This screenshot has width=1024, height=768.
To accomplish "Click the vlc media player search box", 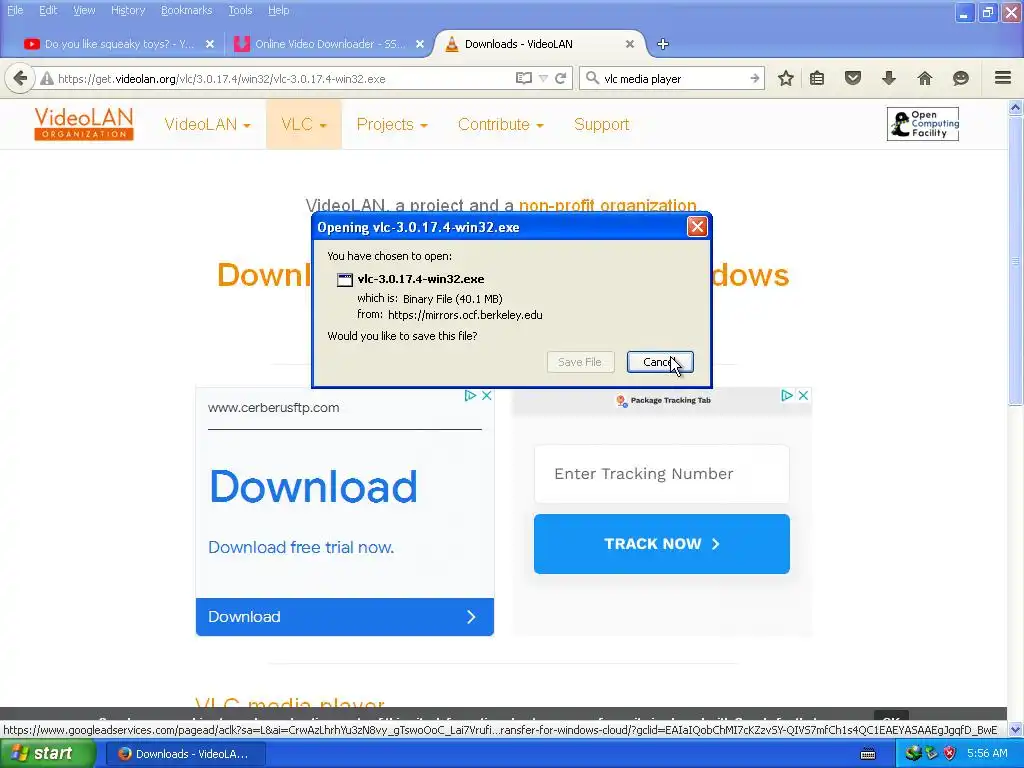I will (673, 79).
